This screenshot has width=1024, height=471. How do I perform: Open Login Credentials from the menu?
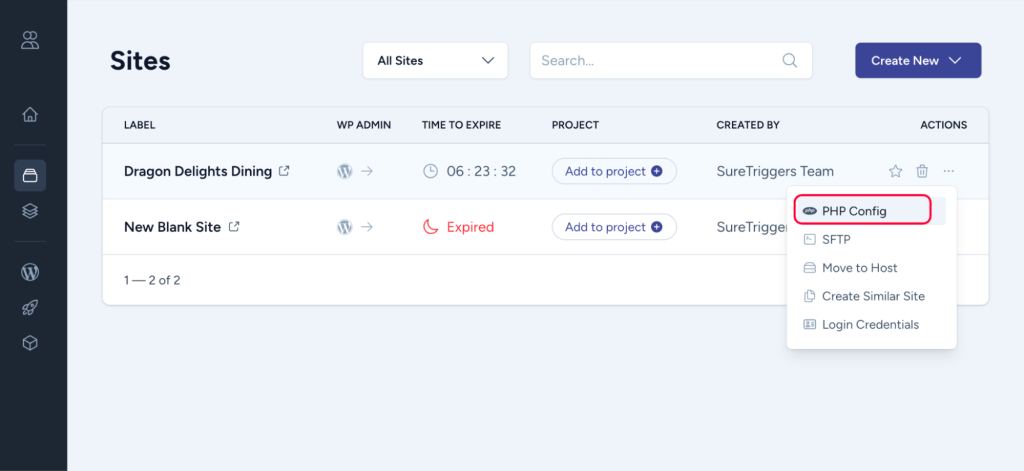(x=871, y=324)
